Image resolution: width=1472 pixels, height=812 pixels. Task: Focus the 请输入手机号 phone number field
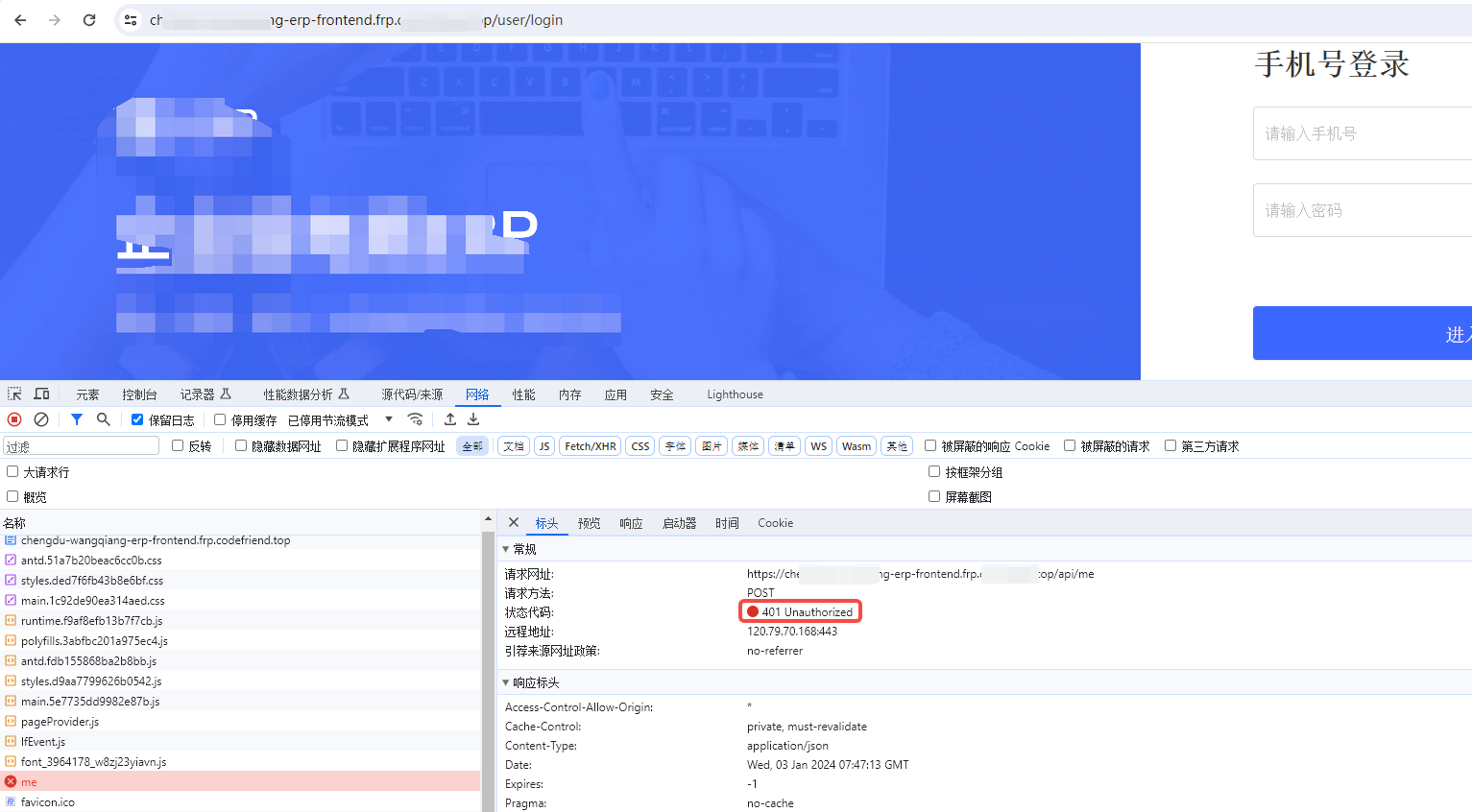point(1363,133)
